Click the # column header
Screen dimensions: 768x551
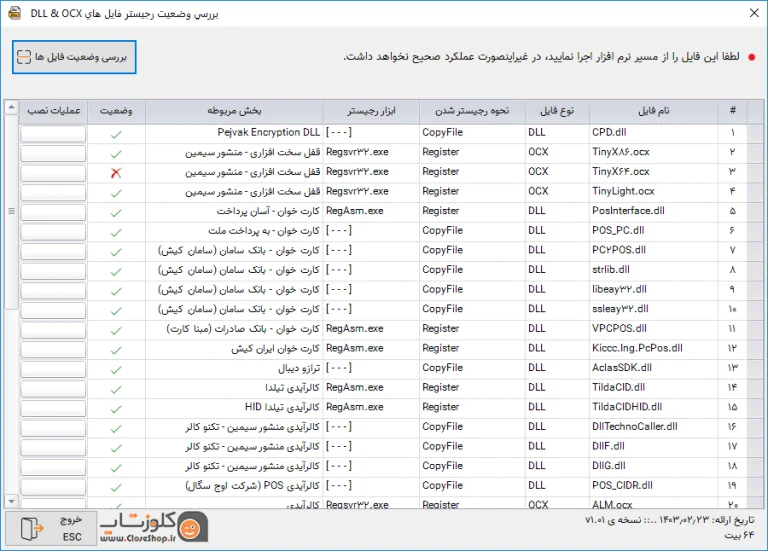pyautogui.click(x=733, y=111)
